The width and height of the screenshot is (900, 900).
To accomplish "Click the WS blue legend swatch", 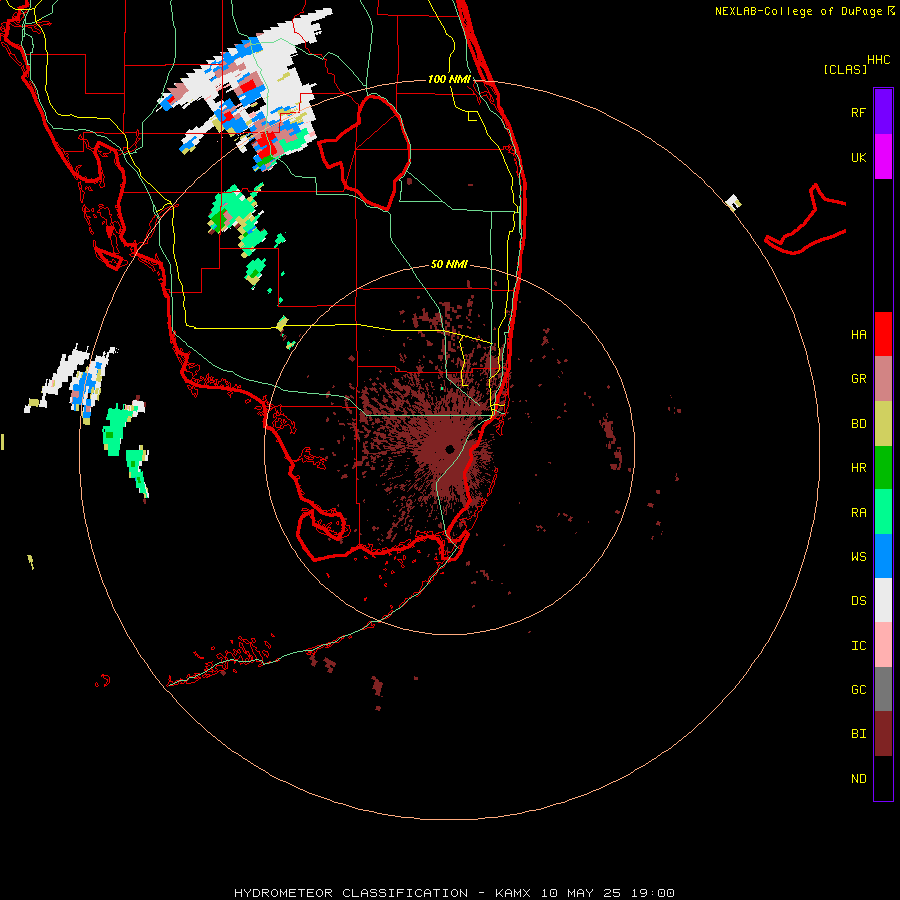I will click(883, 556).
